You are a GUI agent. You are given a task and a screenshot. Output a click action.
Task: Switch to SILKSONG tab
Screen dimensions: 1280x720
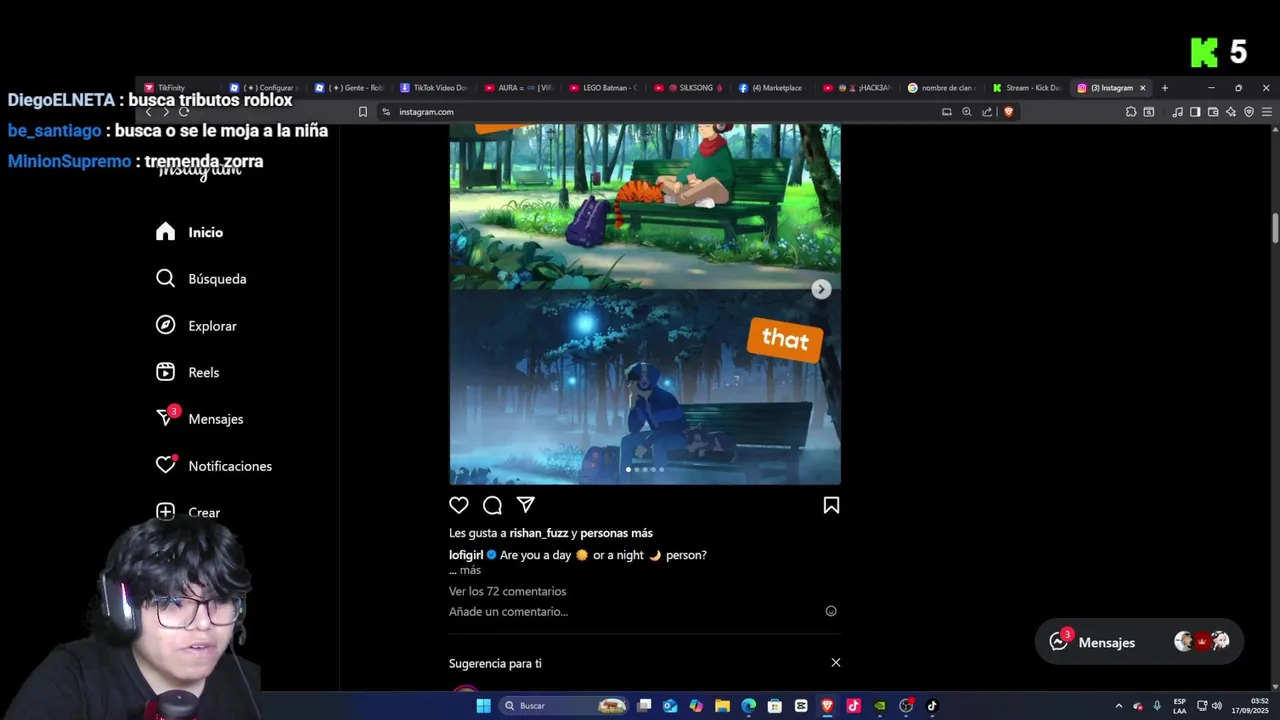tap(690, 88)
